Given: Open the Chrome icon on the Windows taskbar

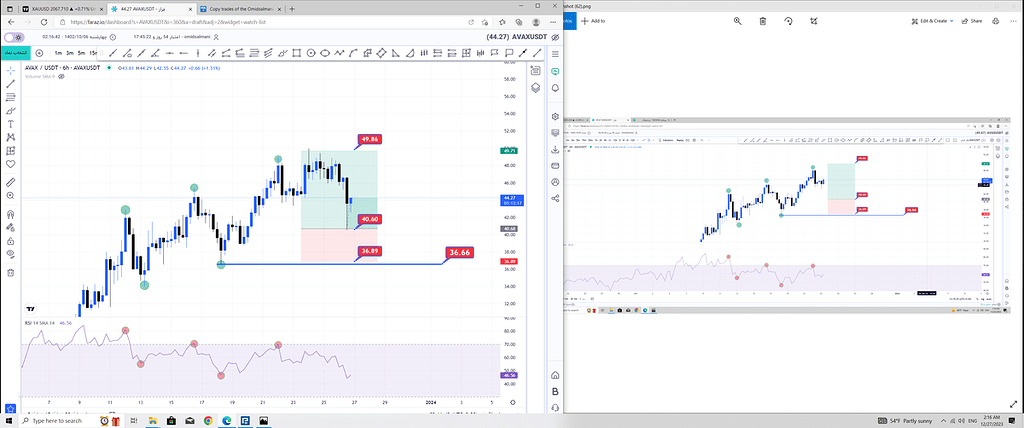Looking at the screenshot, I should (x=208, y=421).
